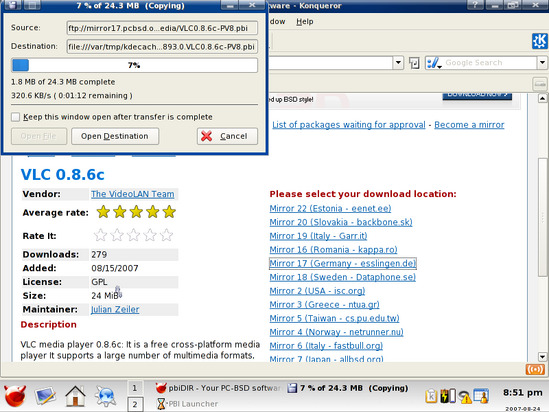The image size is (549, 412).
Task: Launch the Konqueror globe icon in the panel
Action: pyautogui.click(x=105, y=396)
